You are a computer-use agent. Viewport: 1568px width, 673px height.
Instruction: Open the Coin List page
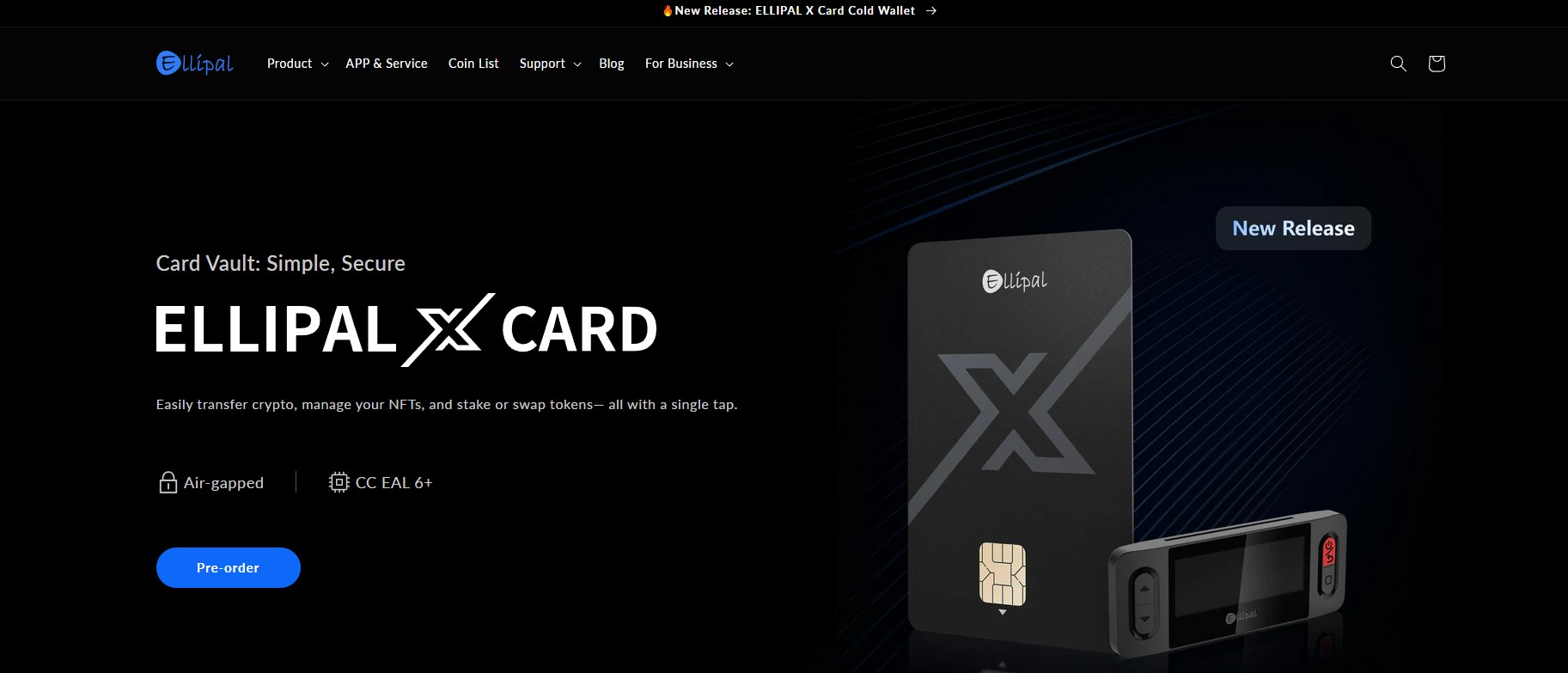tap(473, 64)
